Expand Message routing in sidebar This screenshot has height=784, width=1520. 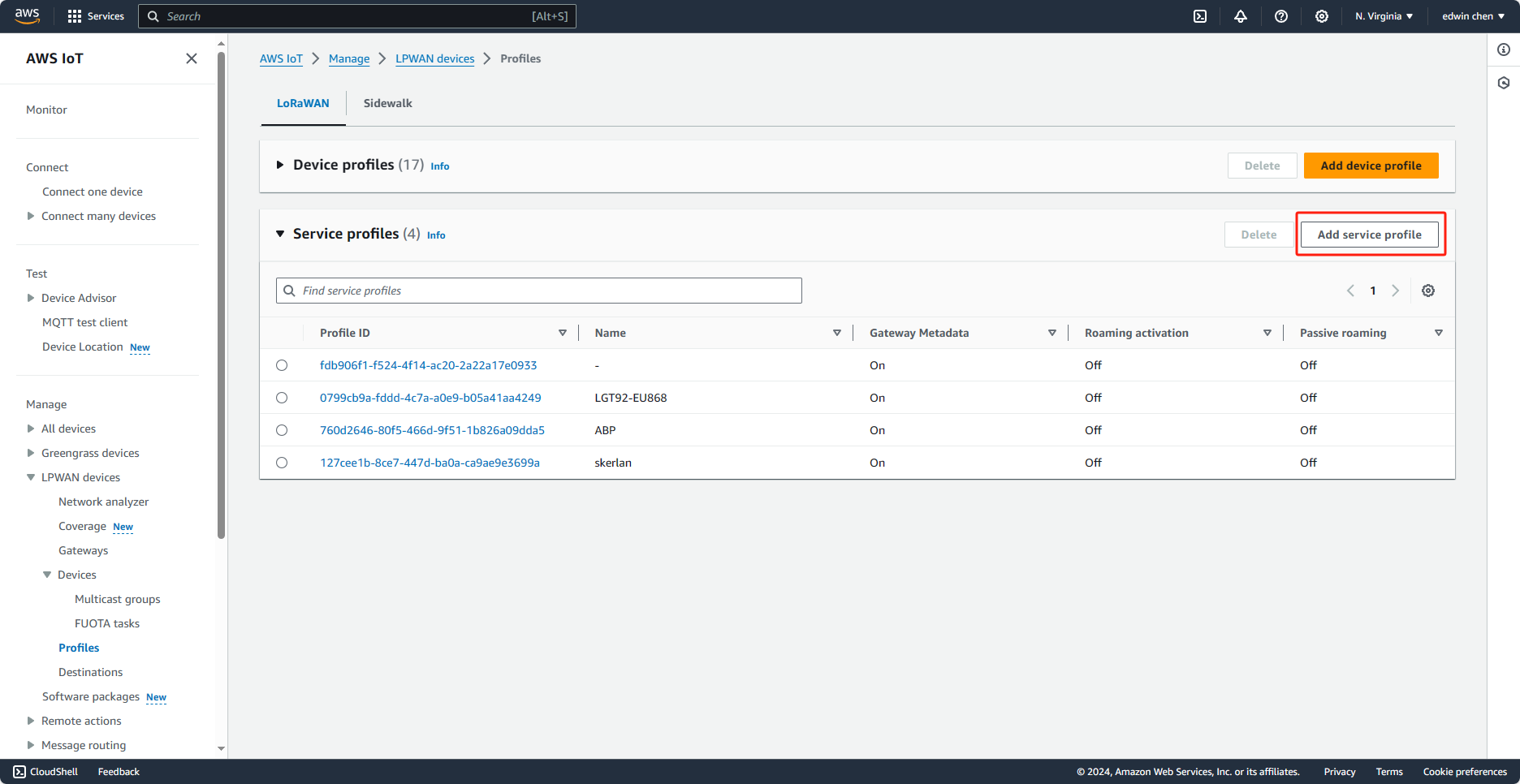[31, 745]
